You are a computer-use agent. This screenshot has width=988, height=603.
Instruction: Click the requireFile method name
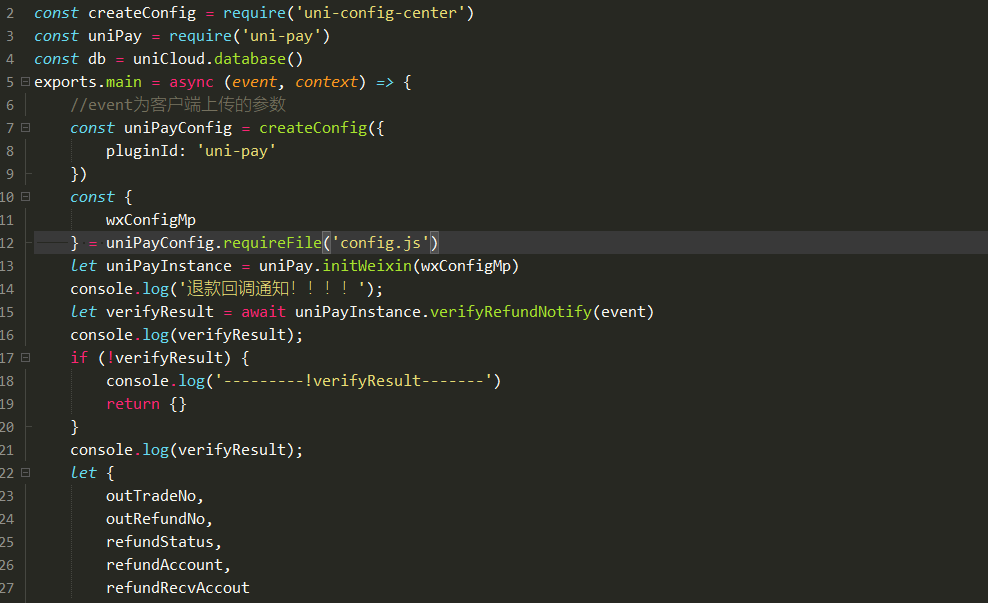tap(272, 243)
